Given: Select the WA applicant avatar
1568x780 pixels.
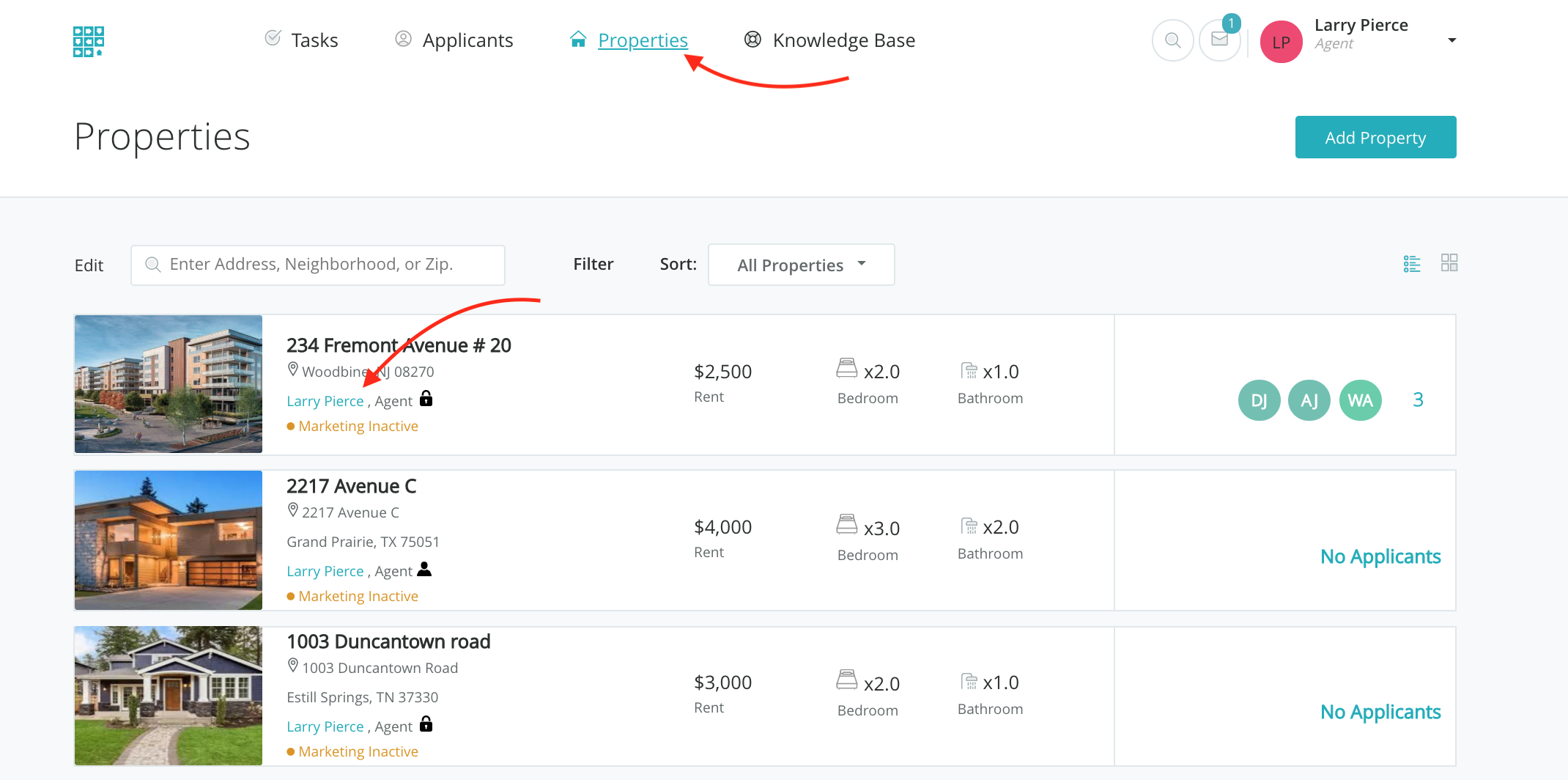Looking at the screenshot, I should click(x=1360, y=400).
